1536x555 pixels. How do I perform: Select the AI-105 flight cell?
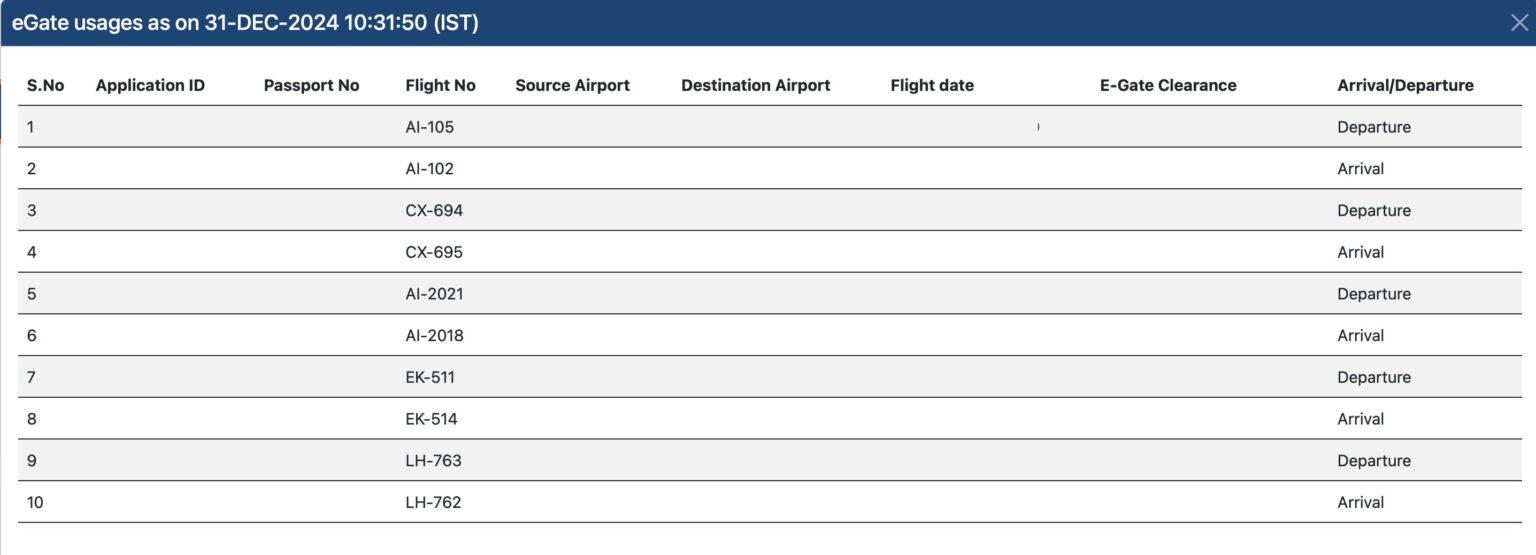click(429, 128)
